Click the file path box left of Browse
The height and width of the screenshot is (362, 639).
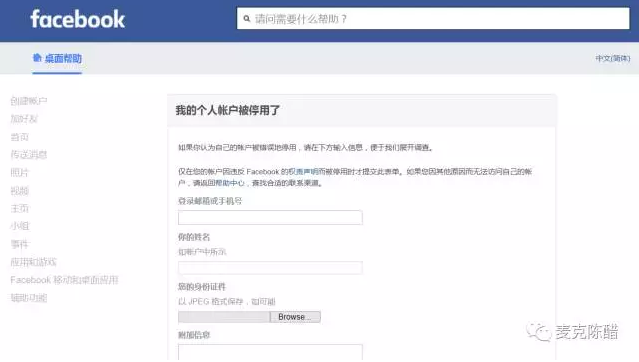tap(224, 317)
